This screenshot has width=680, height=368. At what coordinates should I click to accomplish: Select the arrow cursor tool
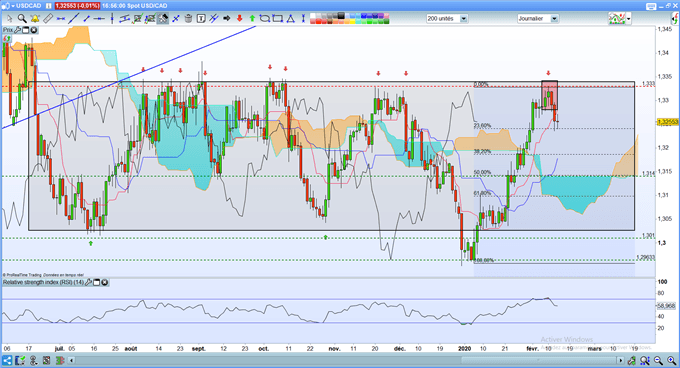tap(10, 19)
